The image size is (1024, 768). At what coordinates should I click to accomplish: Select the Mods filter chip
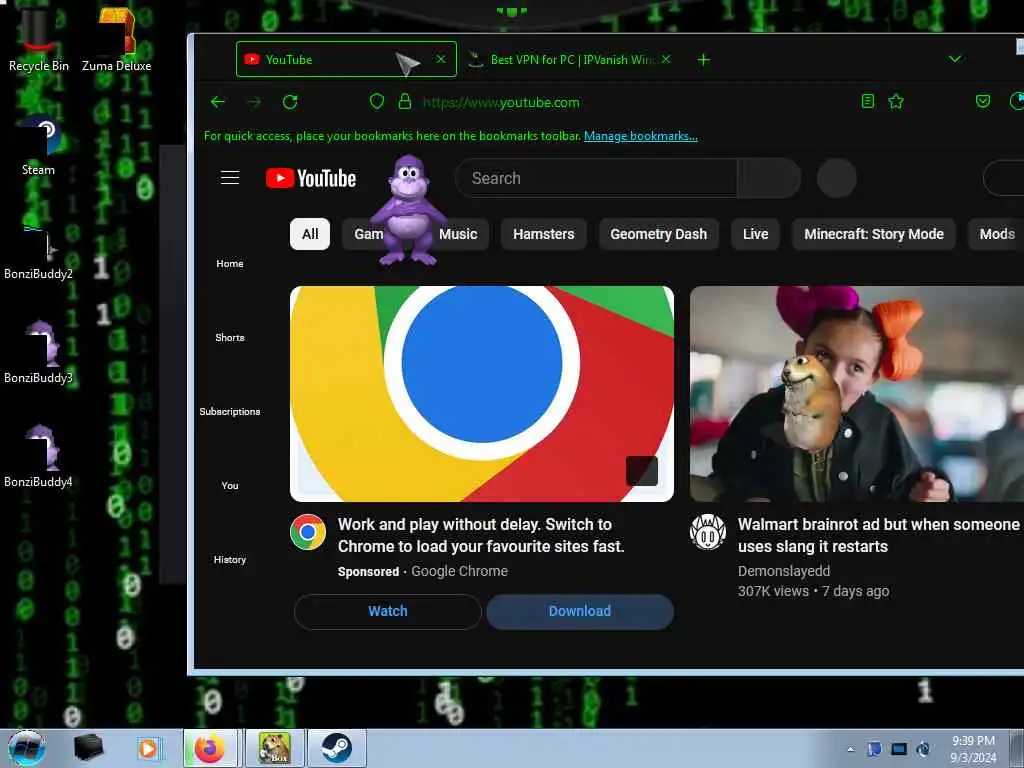(x=996, y=234)
